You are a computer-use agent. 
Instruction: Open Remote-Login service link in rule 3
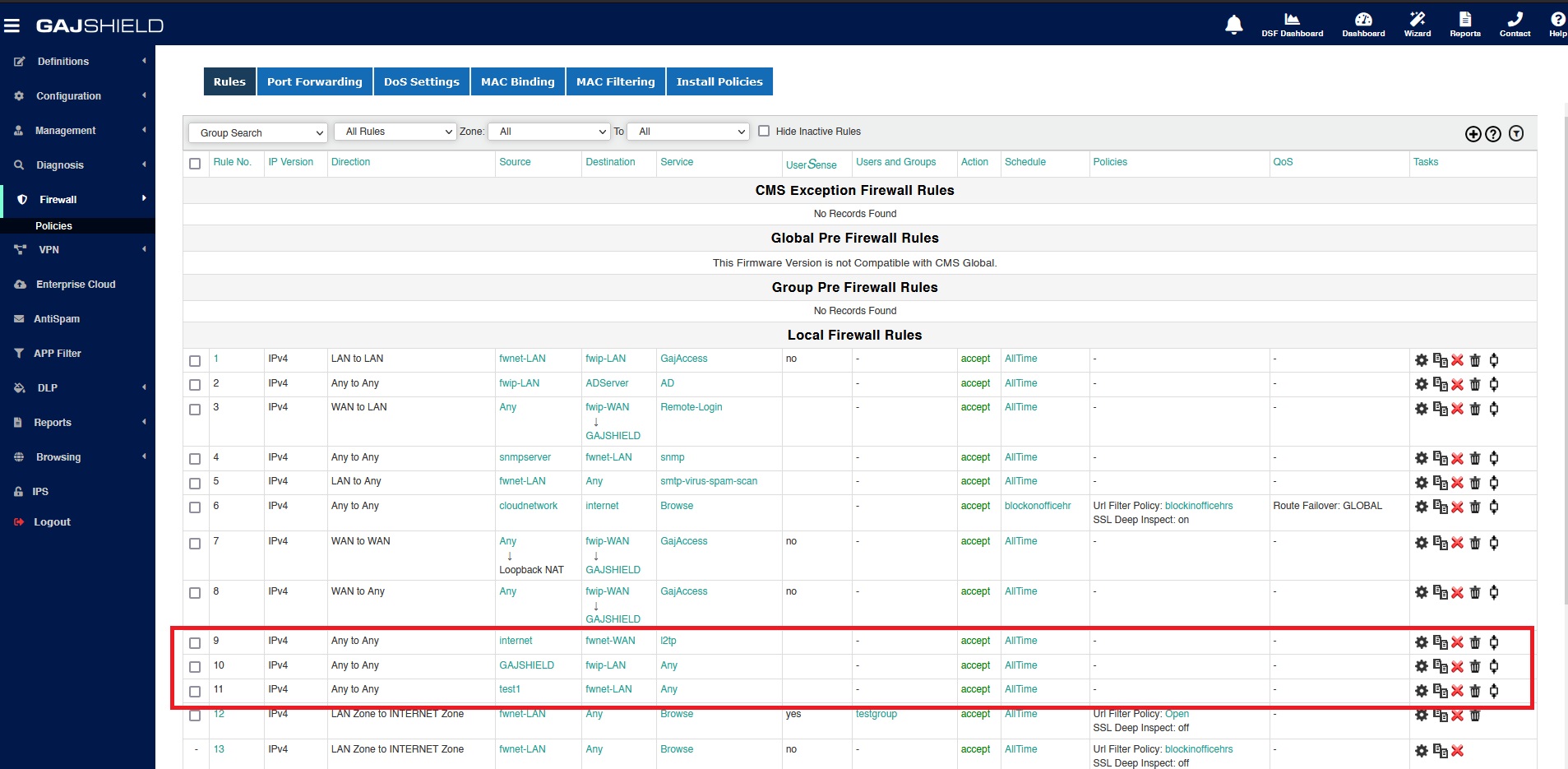pos(691,407)
